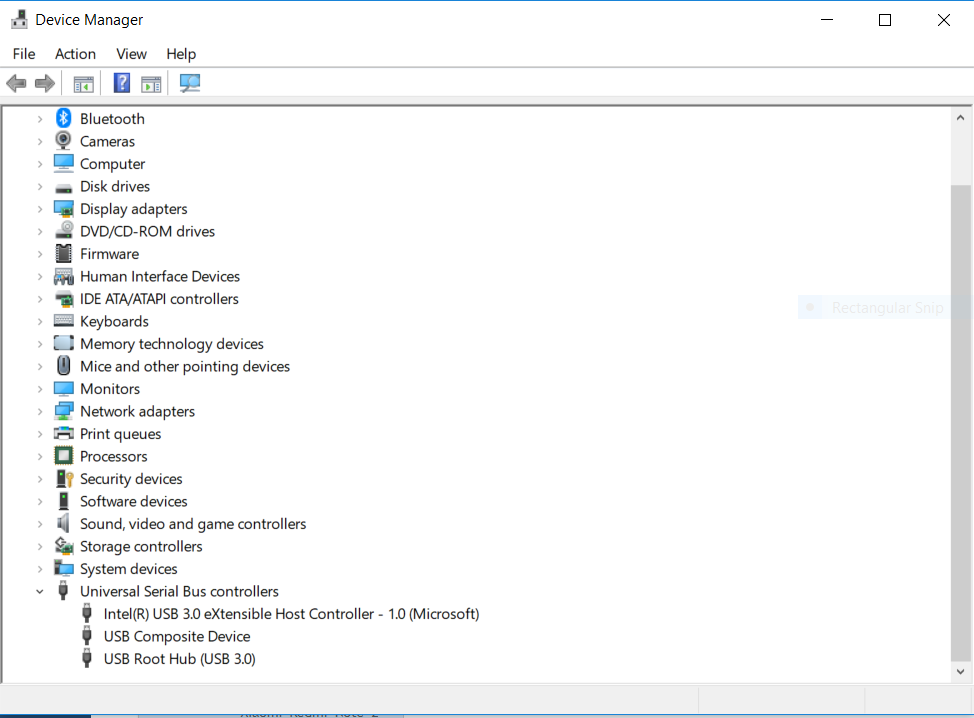Expand the Network adapters category

(x=40, y=412)
